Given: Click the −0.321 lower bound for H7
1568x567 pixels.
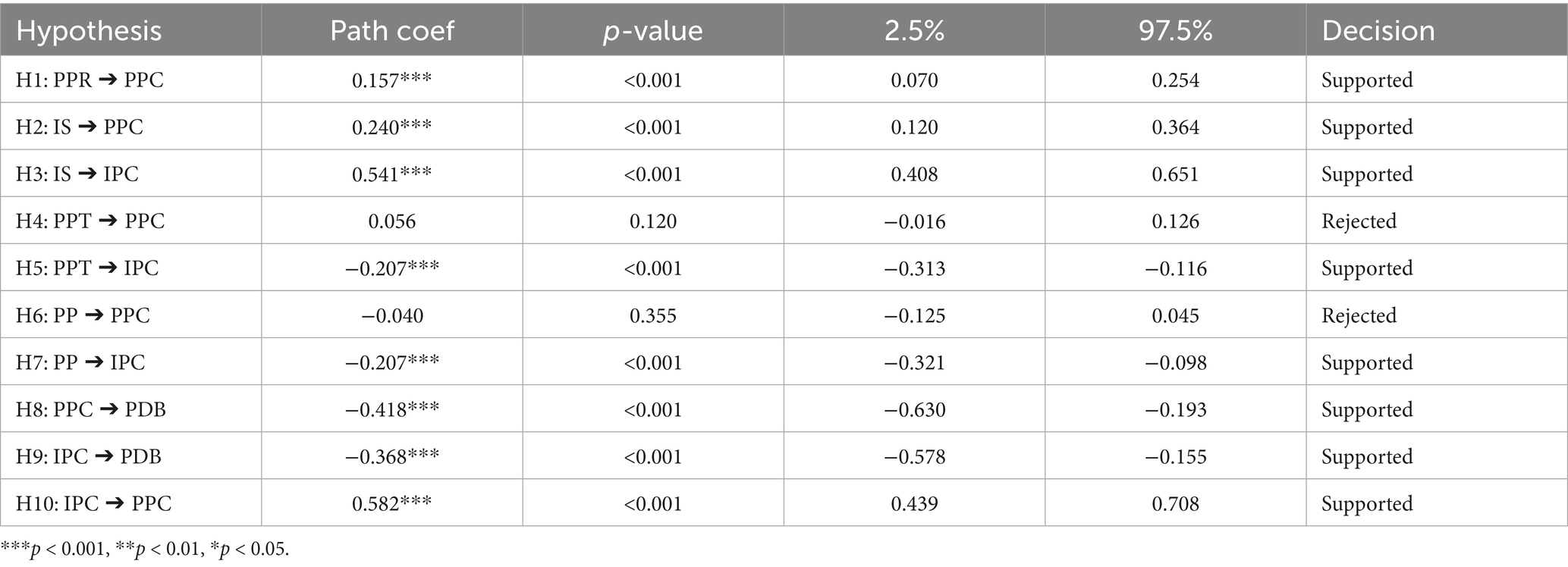Looking at the screenshot, I should (914, 362).
